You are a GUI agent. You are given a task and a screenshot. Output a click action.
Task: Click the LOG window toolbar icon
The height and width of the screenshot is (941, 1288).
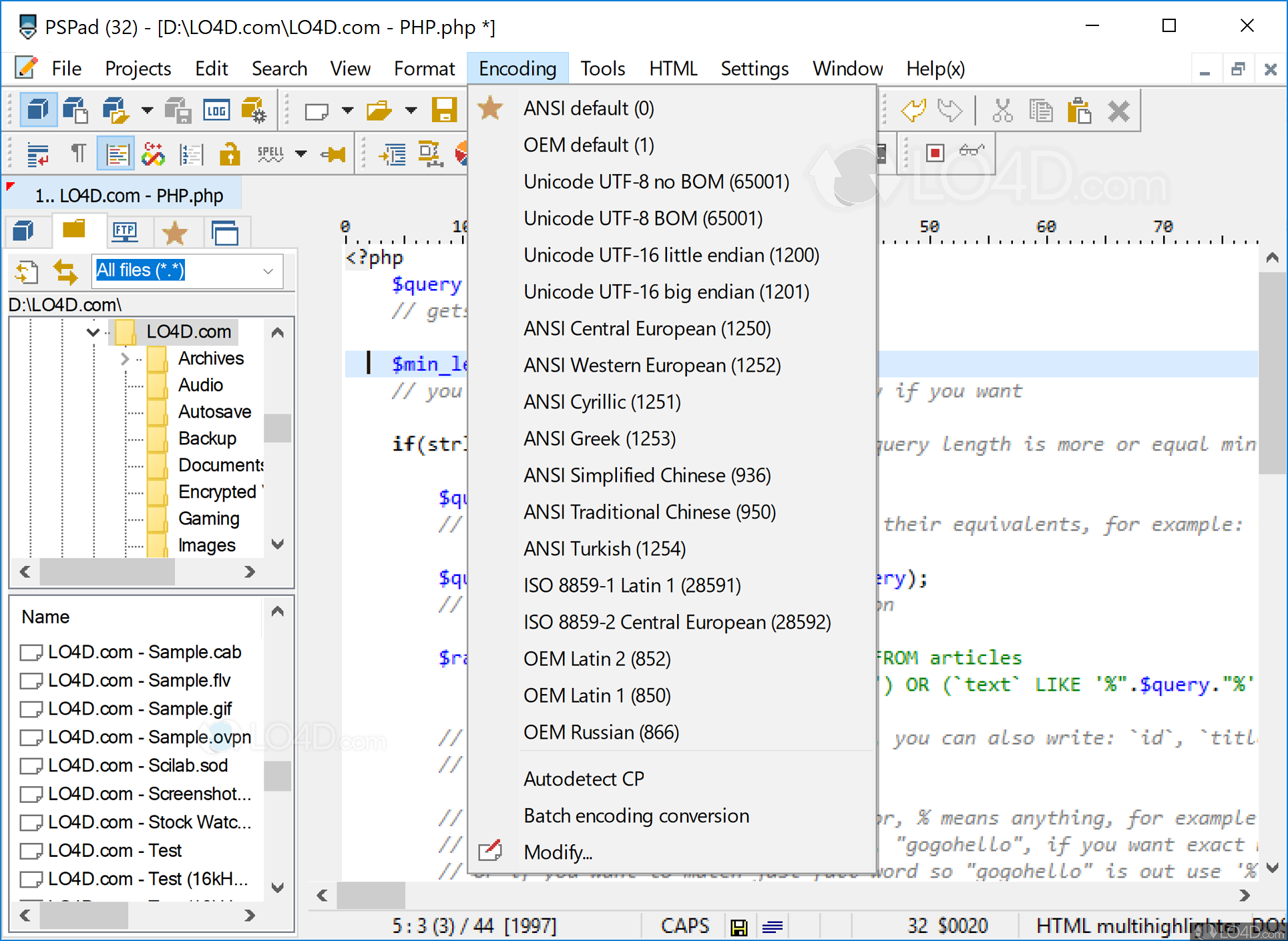216,111
